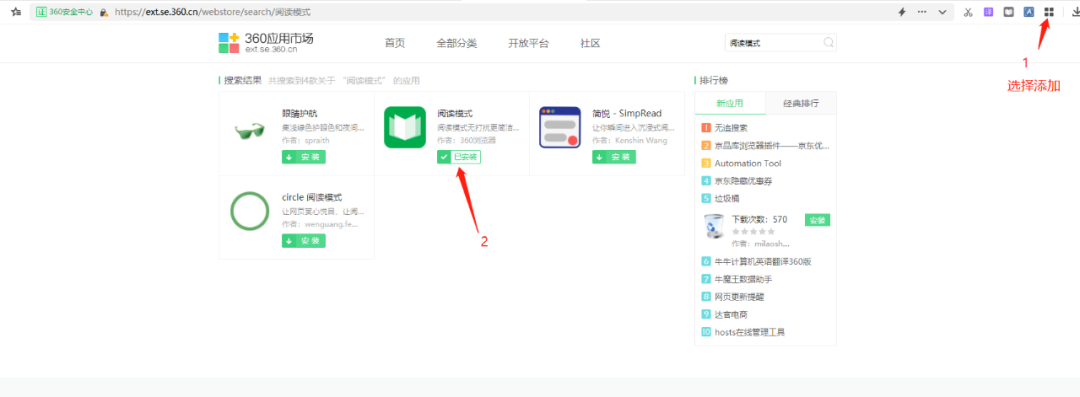
Task: Open the circle 阅读模式 title
Action: click(312, 197)
